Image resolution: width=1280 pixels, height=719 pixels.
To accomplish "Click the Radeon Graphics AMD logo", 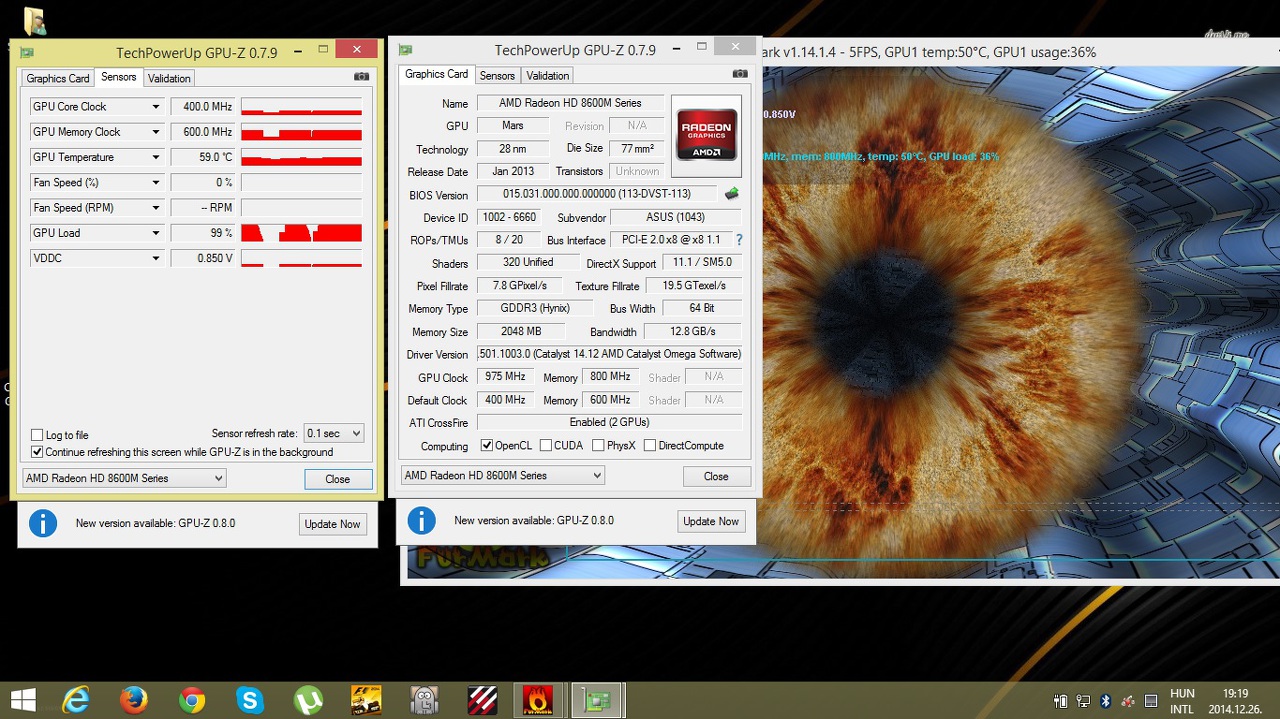I will [707, 135].
